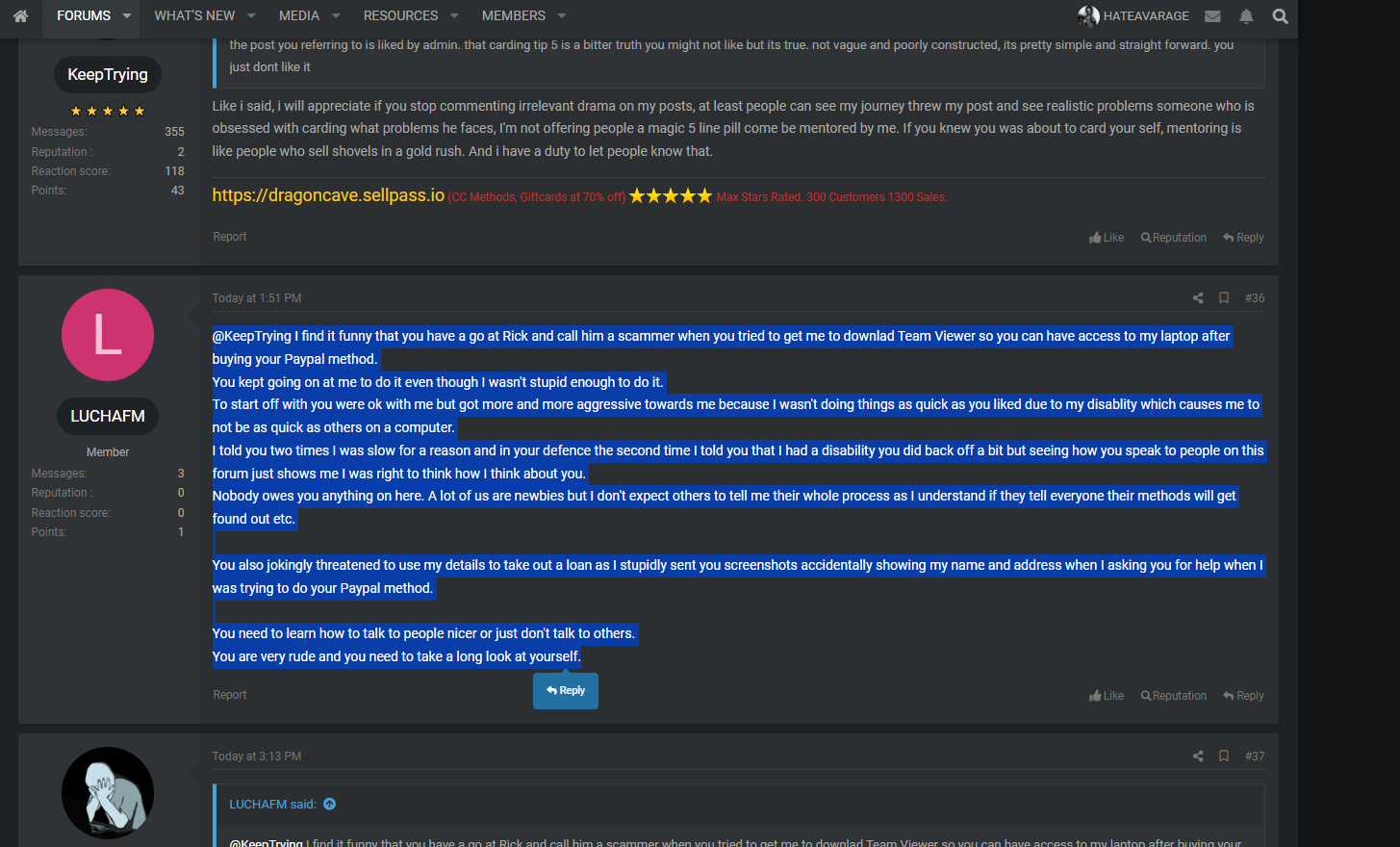Viewport: 1400px width, 847px height.
Task: Open the inbox envelope icon
Action: click(1212, 16)
